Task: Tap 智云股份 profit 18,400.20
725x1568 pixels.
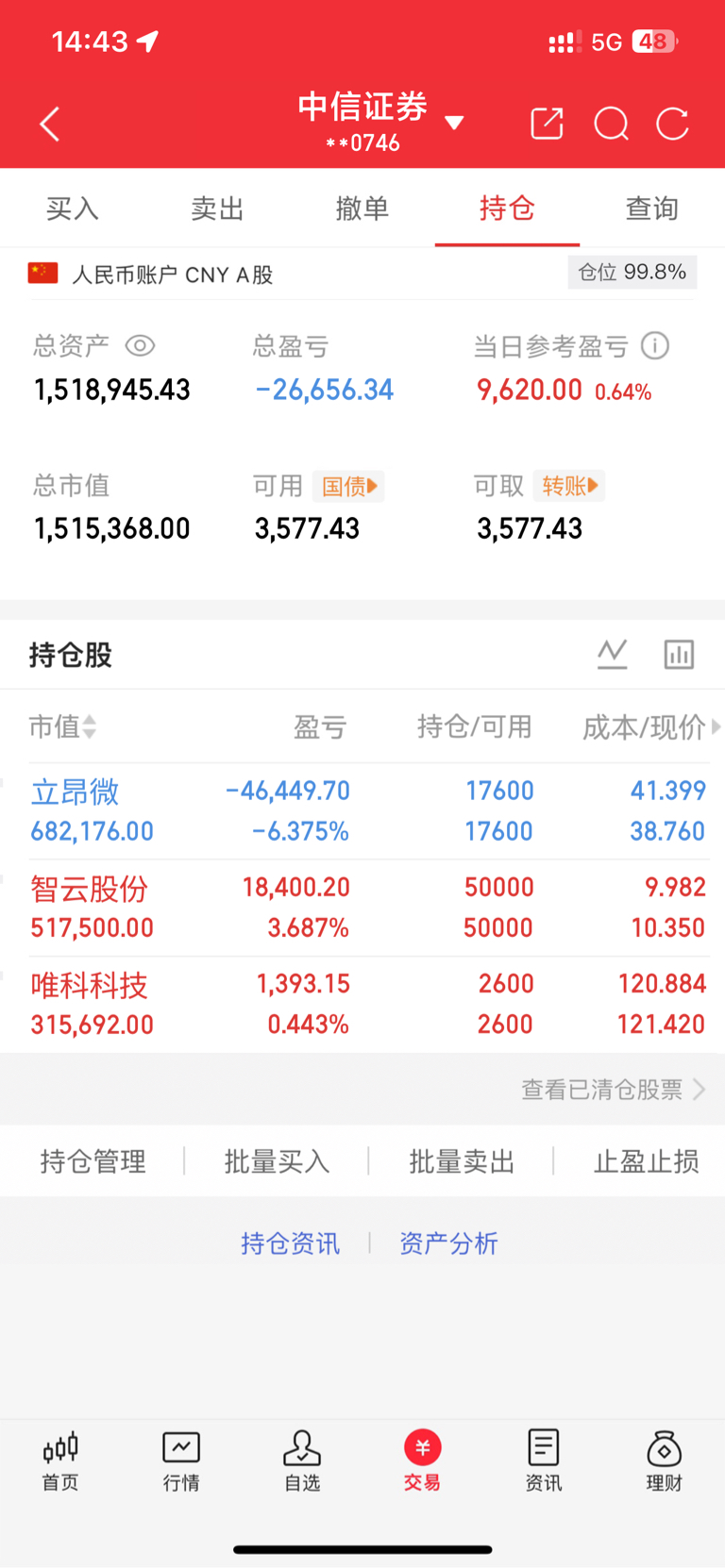Action: click(295, 887)
